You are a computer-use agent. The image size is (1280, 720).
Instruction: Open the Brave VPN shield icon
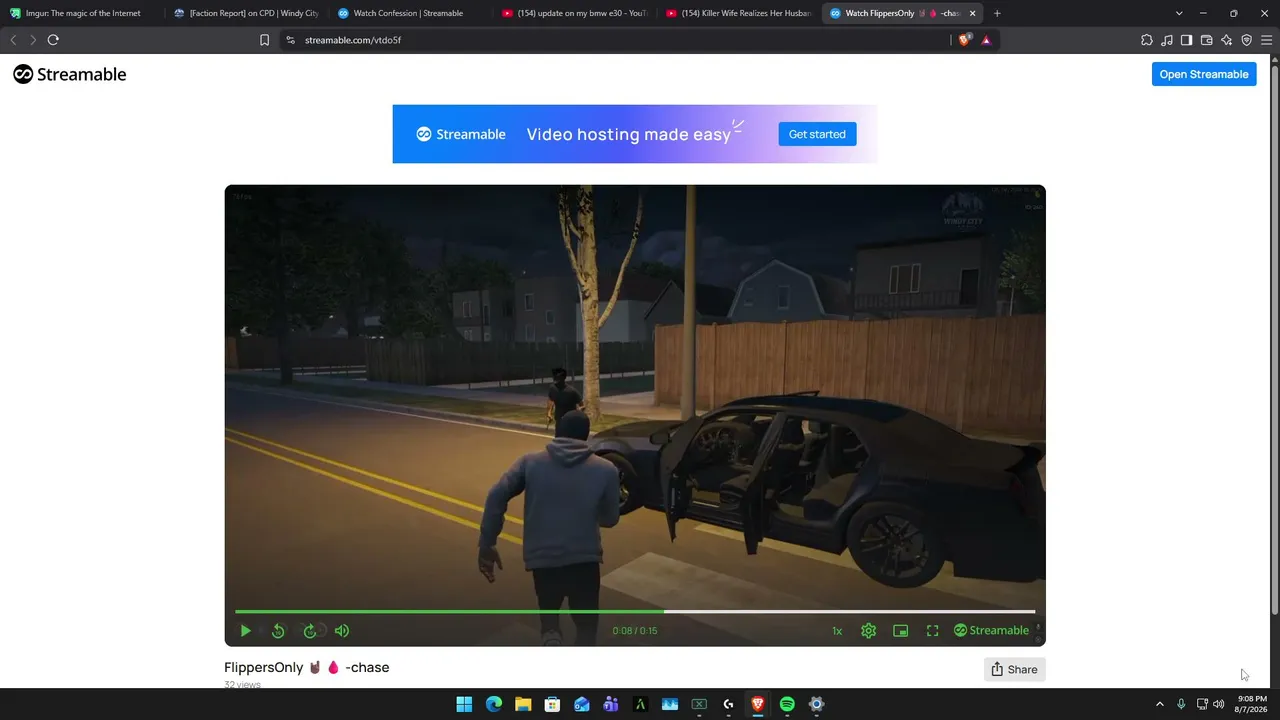[x=1246, y=40]
